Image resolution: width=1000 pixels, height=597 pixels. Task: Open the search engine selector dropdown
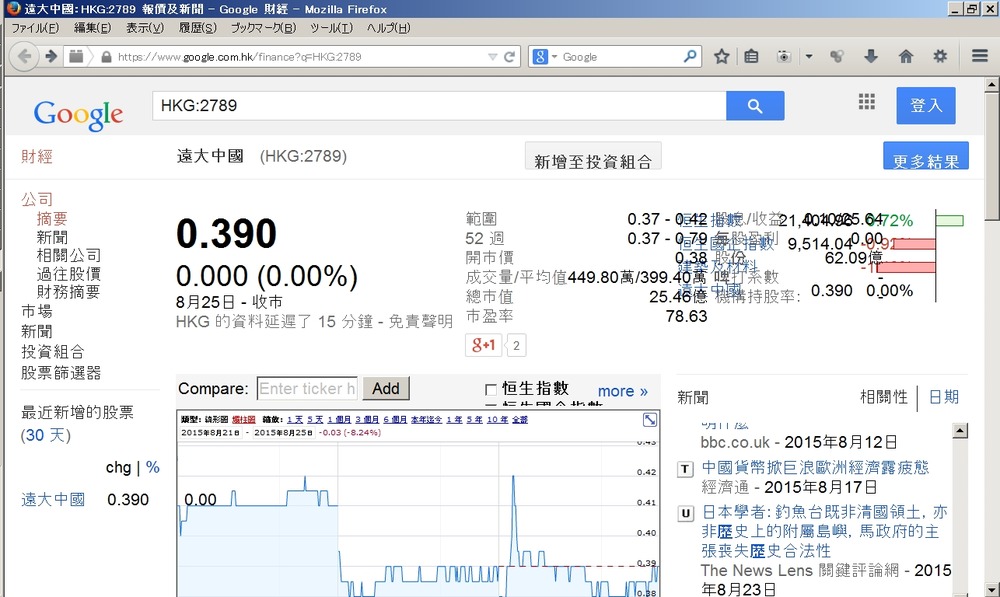pyautogui.click(x=554, y=57)
